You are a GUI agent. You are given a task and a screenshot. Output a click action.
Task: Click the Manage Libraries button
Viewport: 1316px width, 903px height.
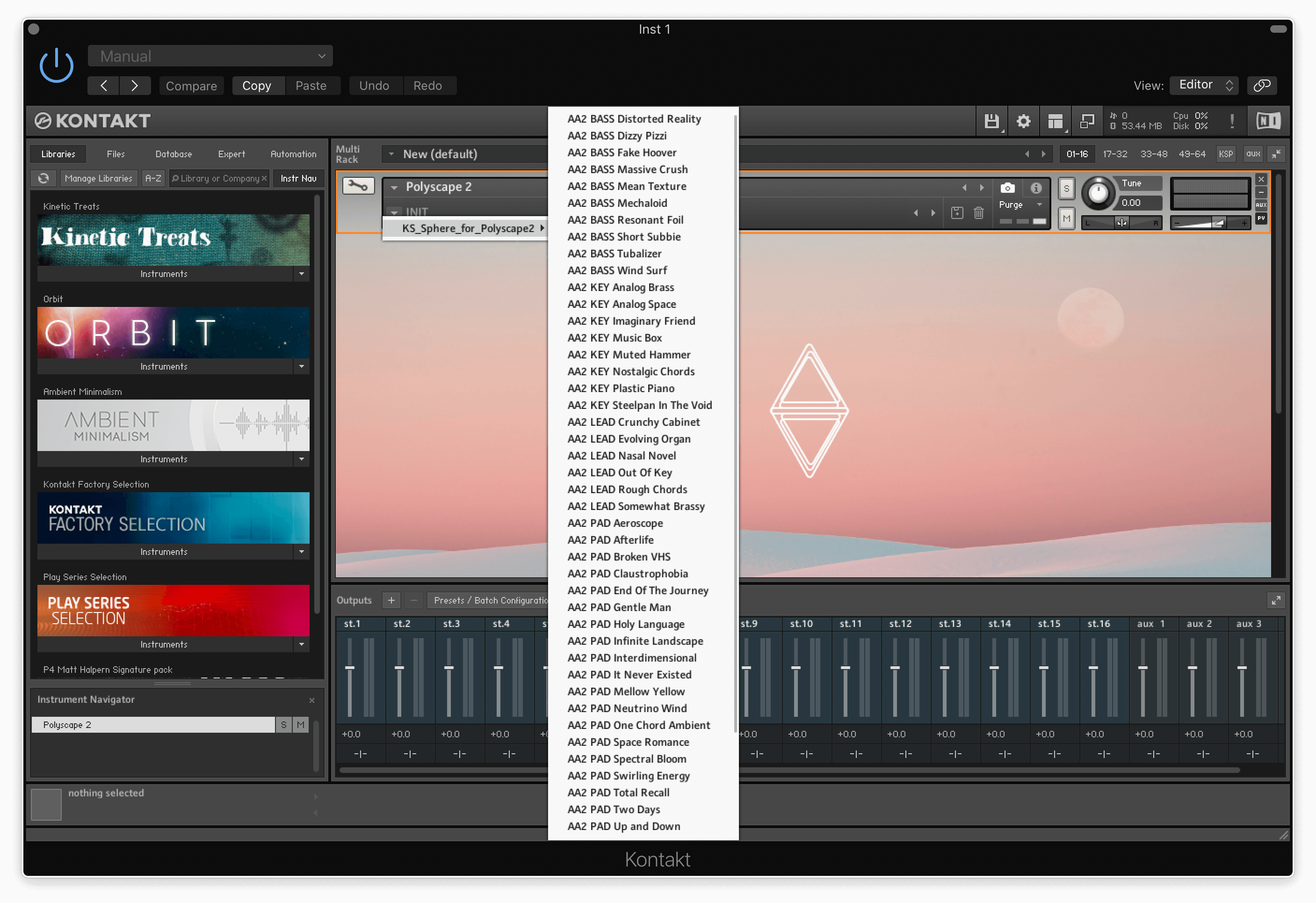click(99, 178)
